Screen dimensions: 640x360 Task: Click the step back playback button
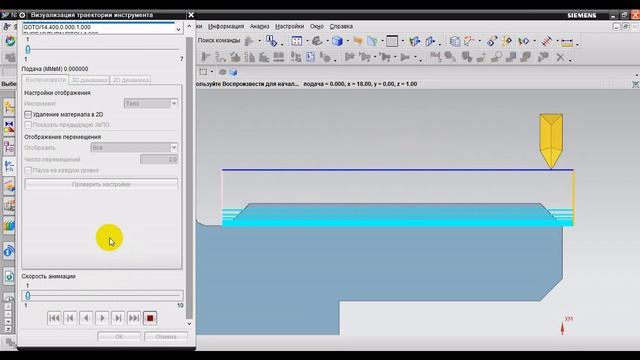[70, 318]
